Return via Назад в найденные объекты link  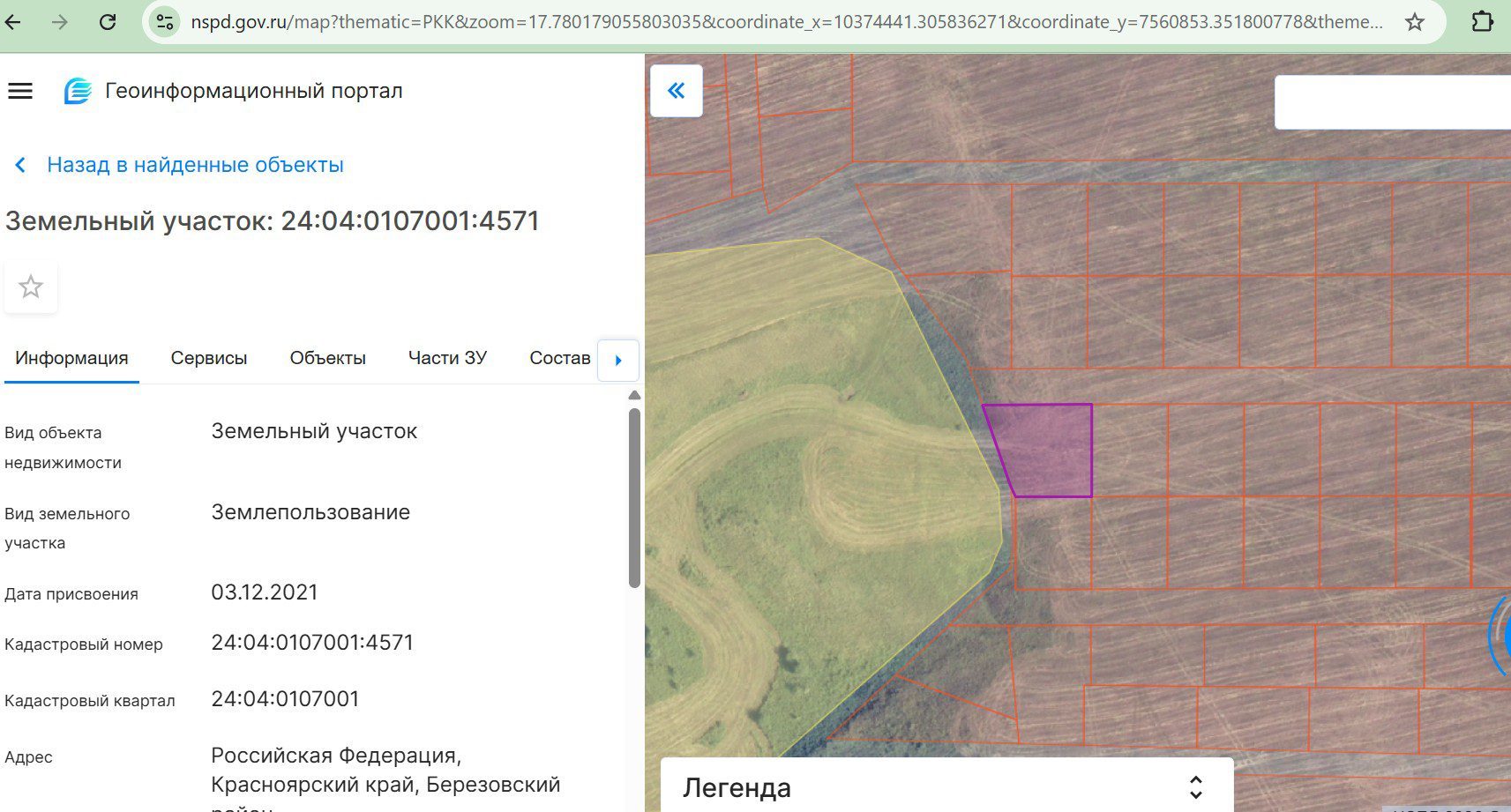tap(195, 165)
